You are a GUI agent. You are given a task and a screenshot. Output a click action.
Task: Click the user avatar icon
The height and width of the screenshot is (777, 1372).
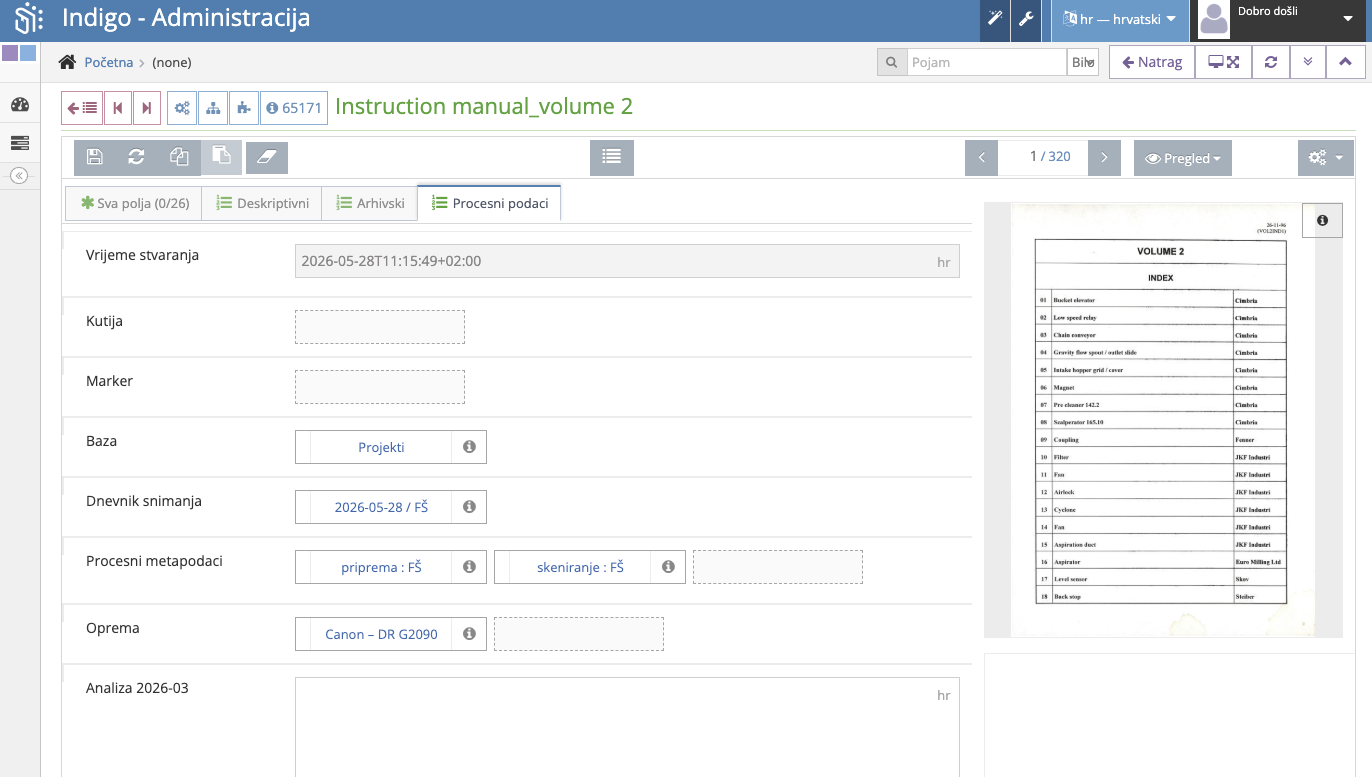coord(1214,19)
